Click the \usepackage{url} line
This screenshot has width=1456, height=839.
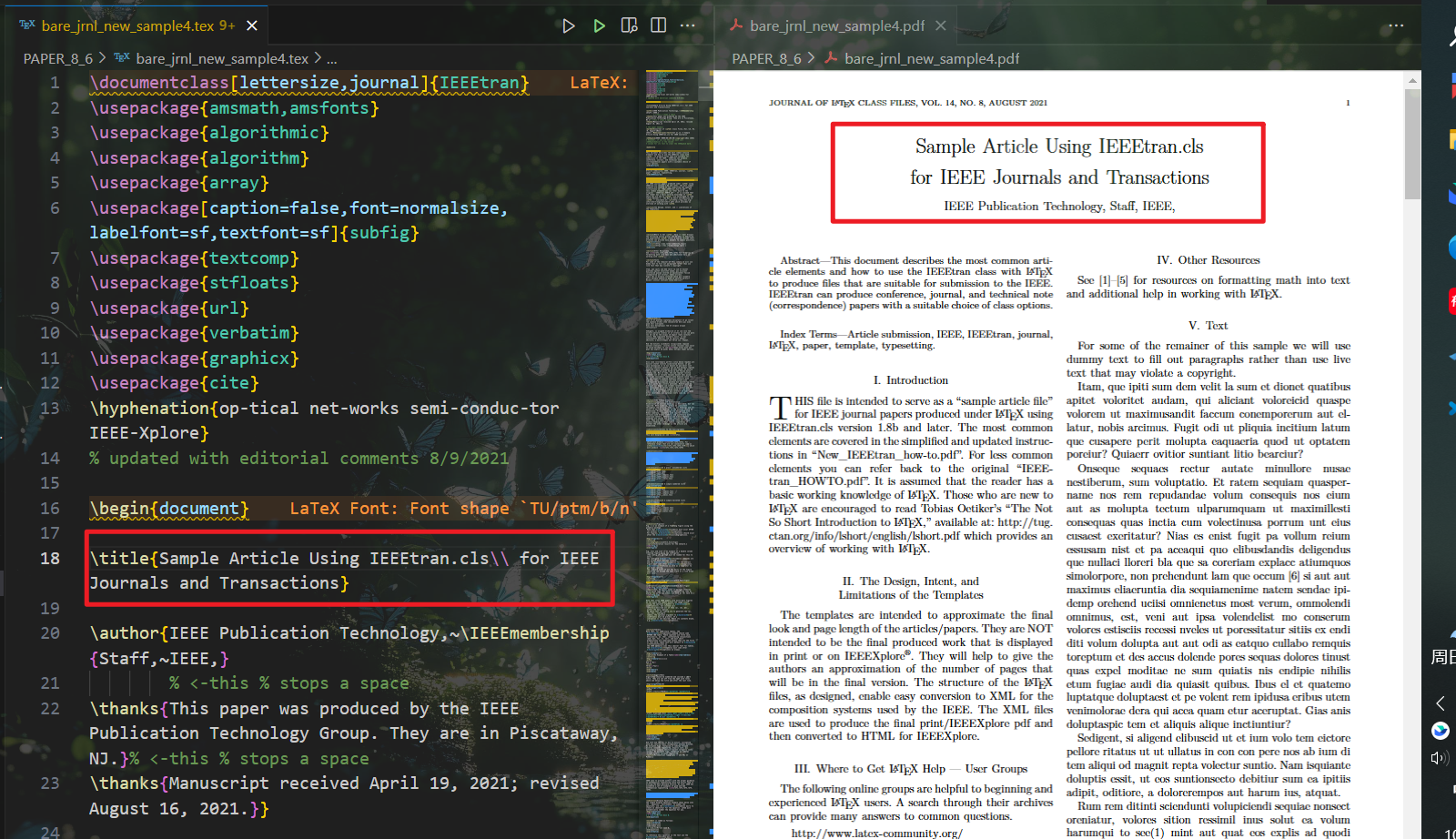pos(169,308)
